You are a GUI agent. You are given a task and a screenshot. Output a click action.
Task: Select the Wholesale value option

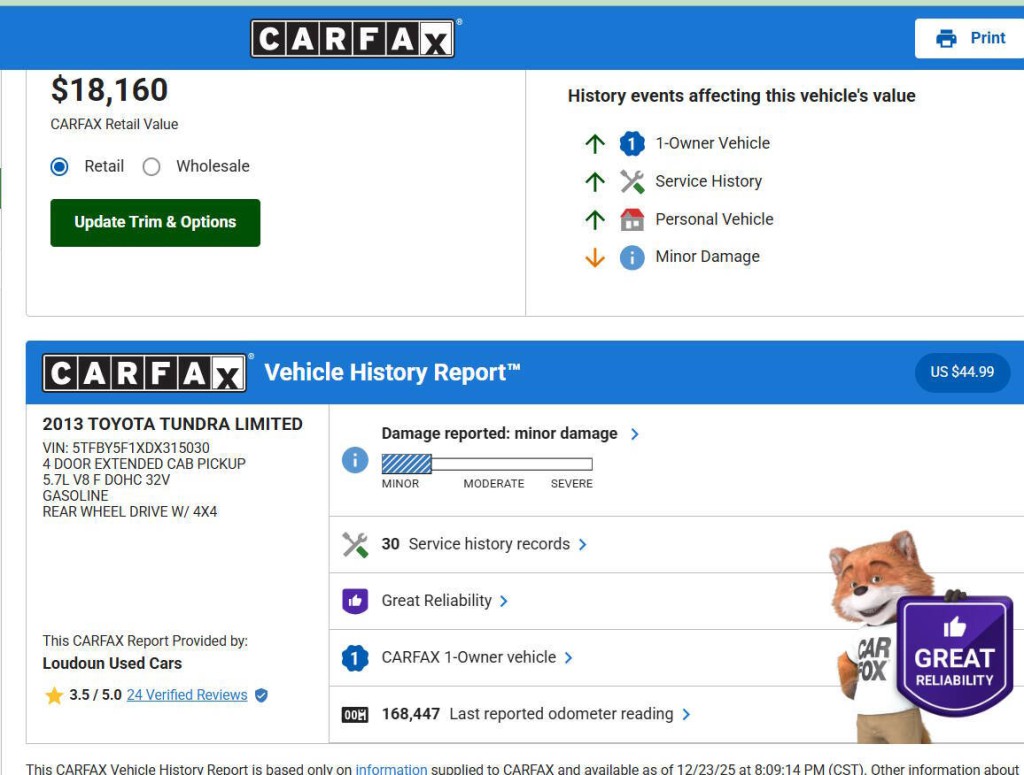point(152,167)
